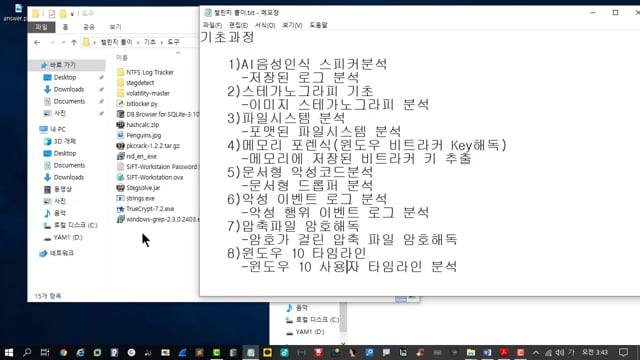This screenshot has width=640, height=360.
Task: Select the pkcrack-1.2.2.tar.gz archive
Action: point(148,146)
